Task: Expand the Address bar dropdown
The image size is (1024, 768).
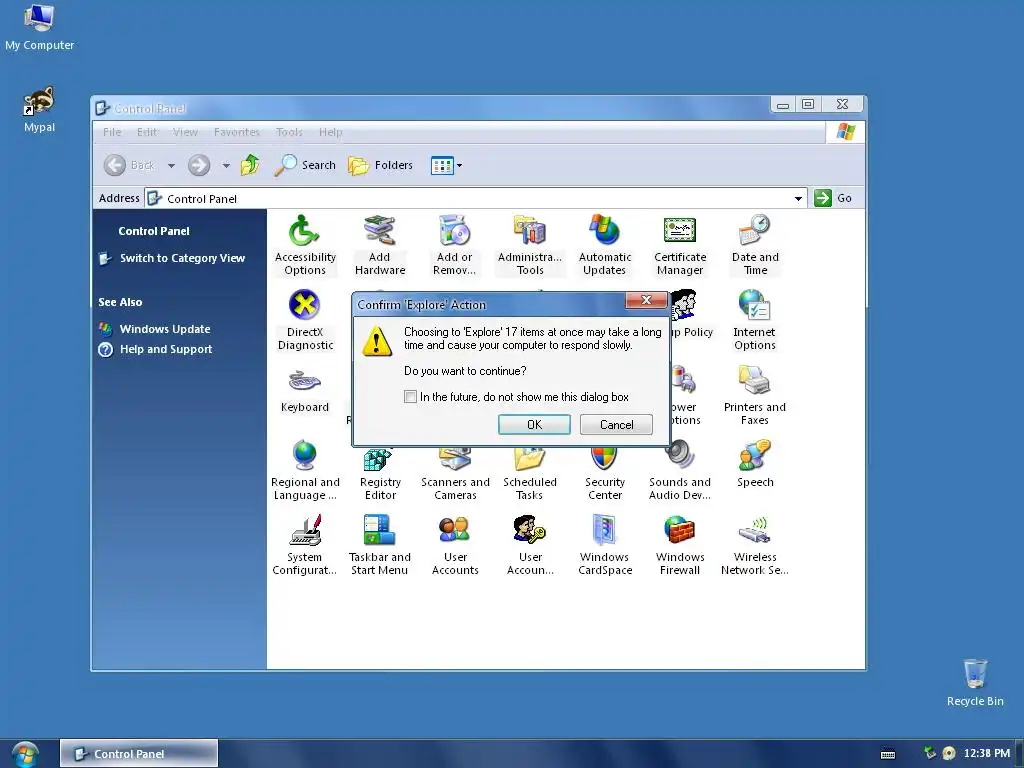Action: pos(798,199)
